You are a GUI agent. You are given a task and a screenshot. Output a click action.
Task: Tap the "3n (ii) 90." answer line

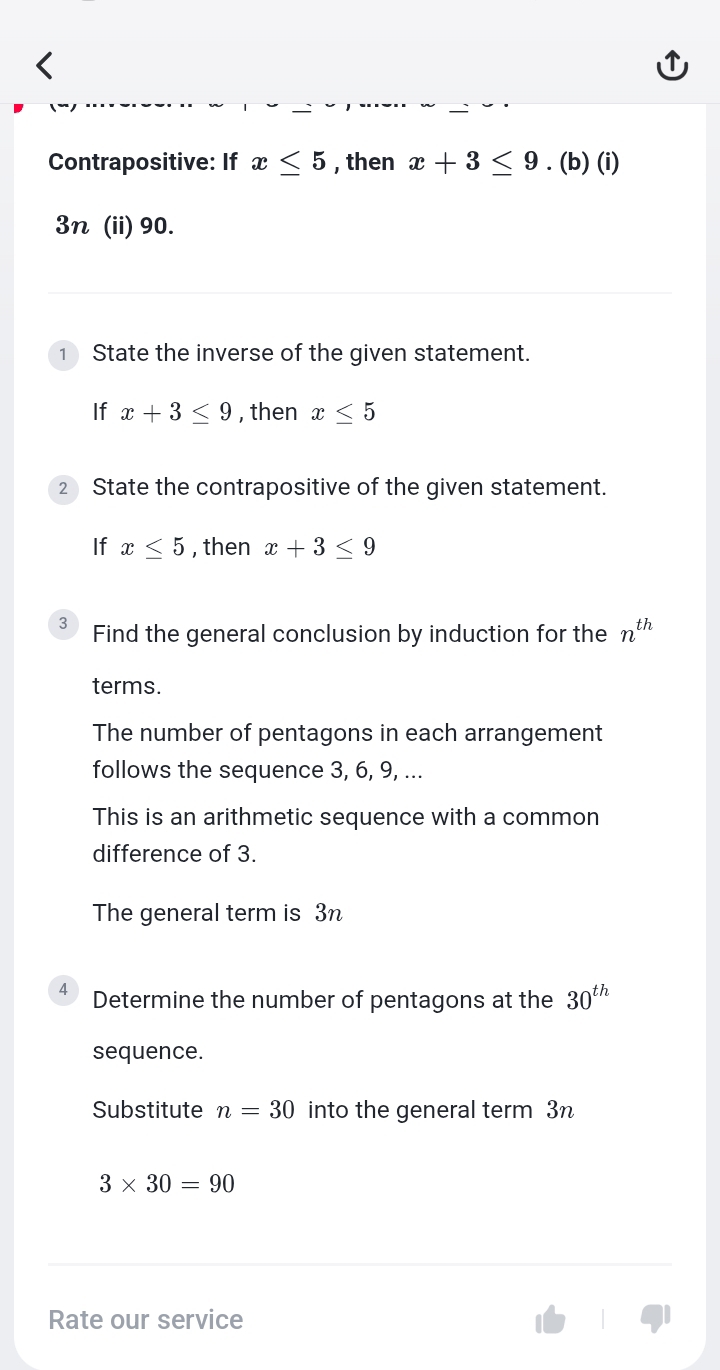(115, 226)
